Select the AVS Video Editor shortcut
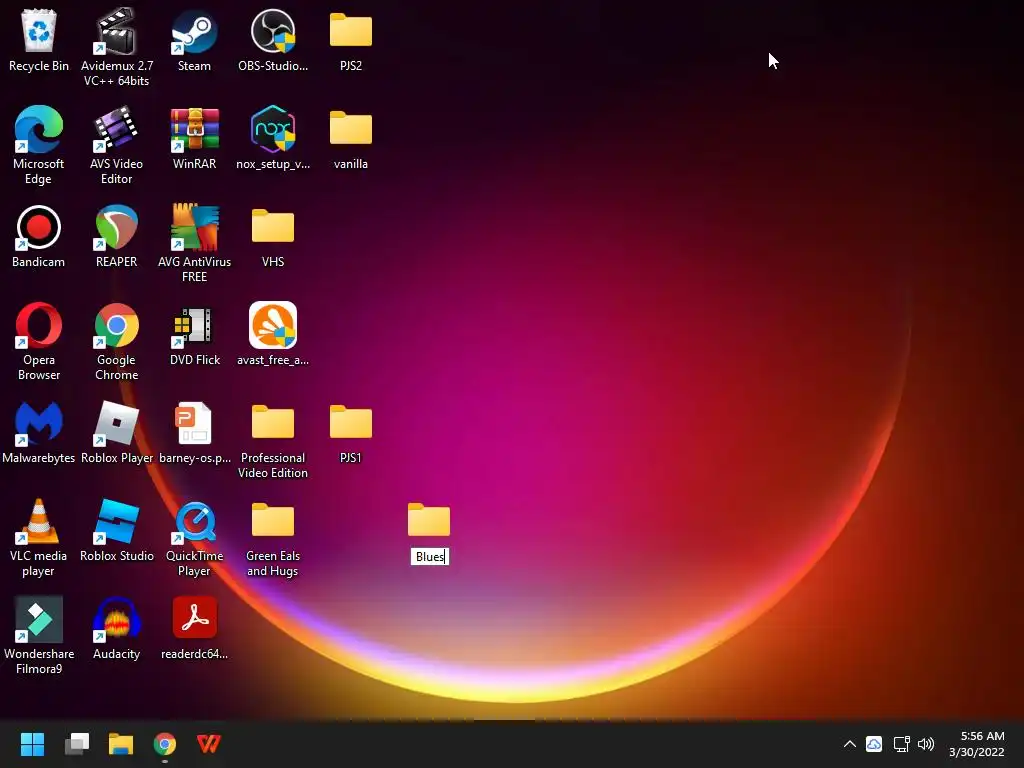 coord(116,129)
